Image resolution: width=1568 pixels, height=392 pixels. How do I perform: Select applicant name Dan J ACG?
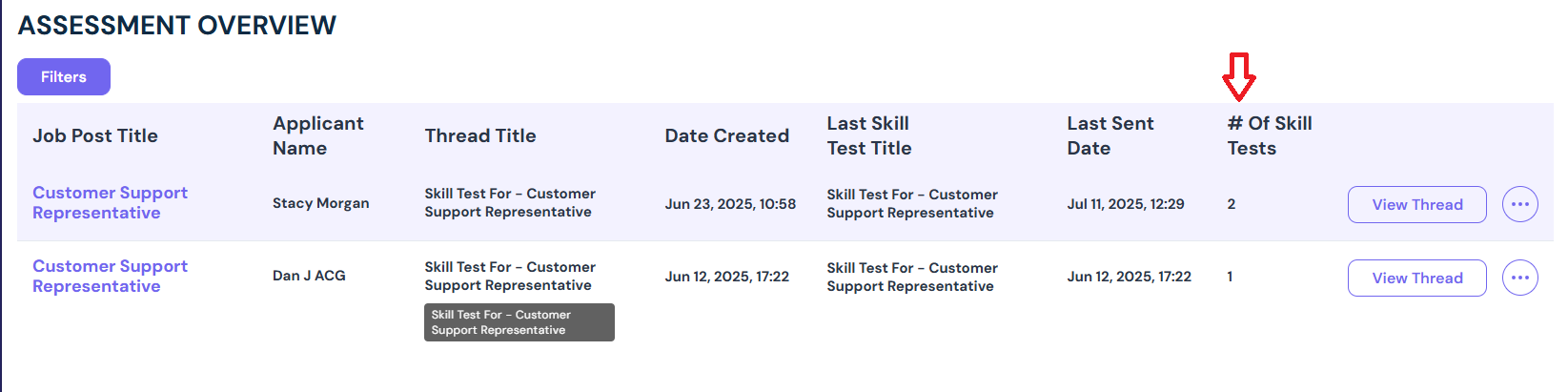pyautogui.click(x=309, y=276)
